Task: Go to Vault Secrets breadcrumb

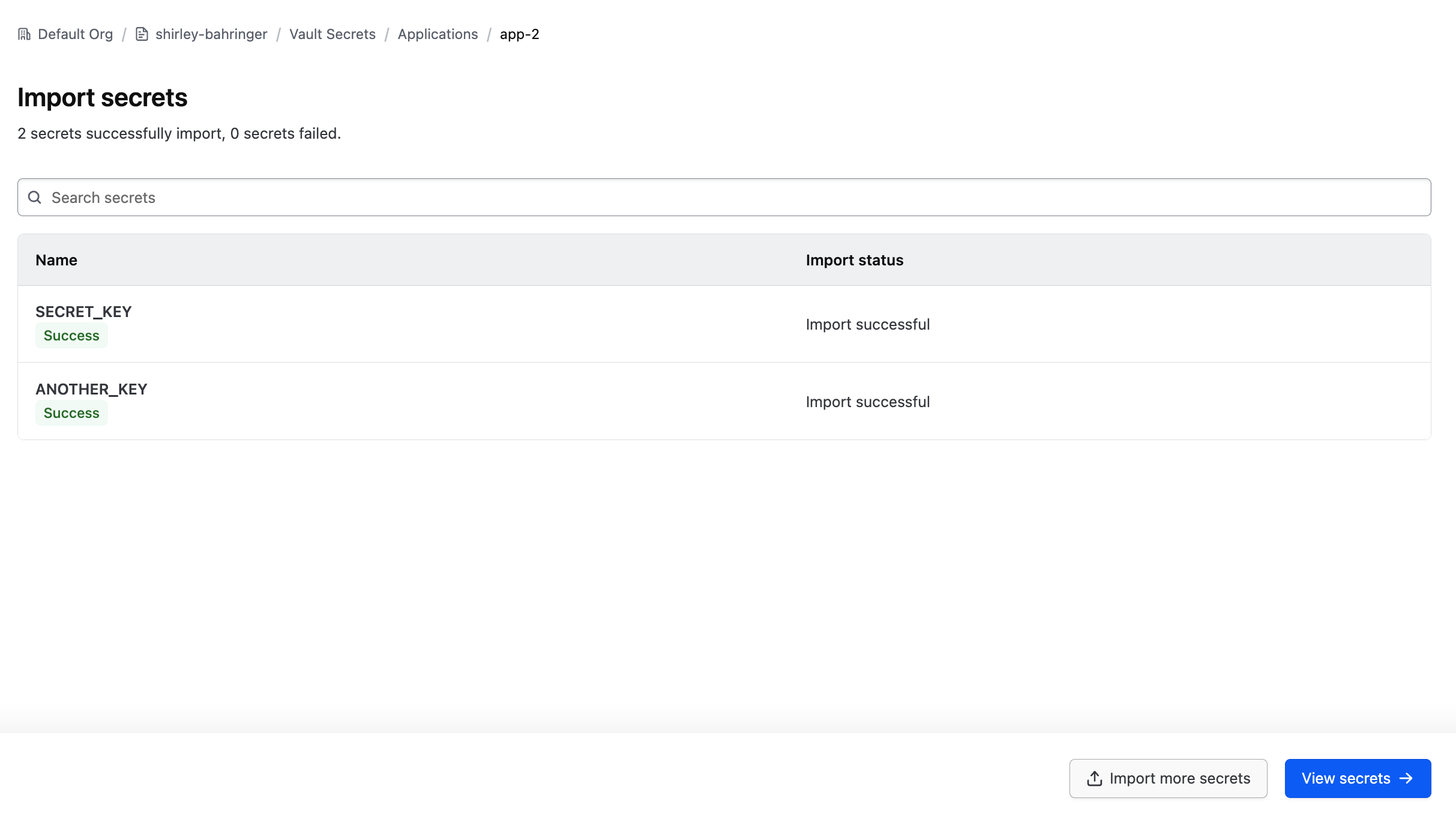Action: pos(332,34)
